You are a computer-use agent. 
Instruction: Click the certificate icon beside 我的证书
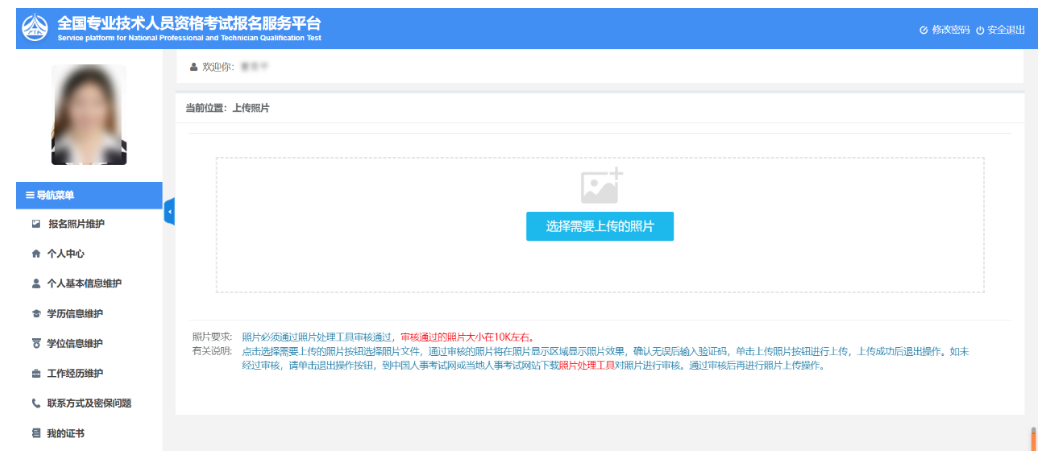36,433
